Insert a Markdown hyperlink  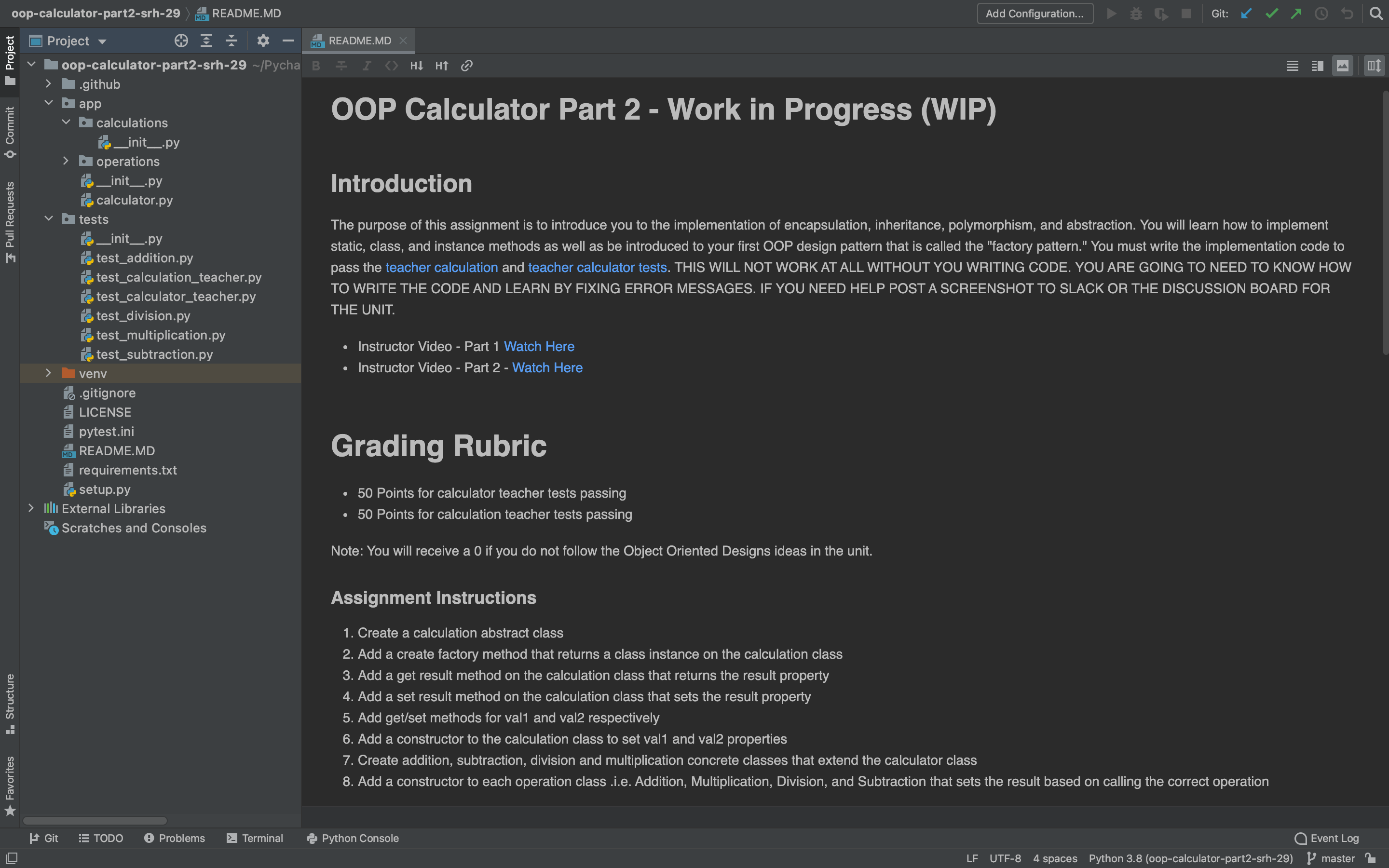click(466, 66)
